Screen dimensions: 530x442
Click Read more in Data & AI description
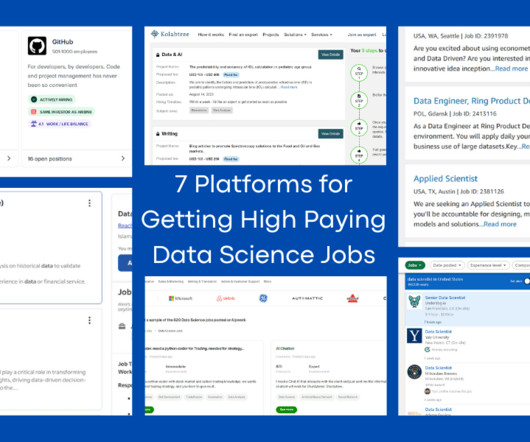(289, 87)
